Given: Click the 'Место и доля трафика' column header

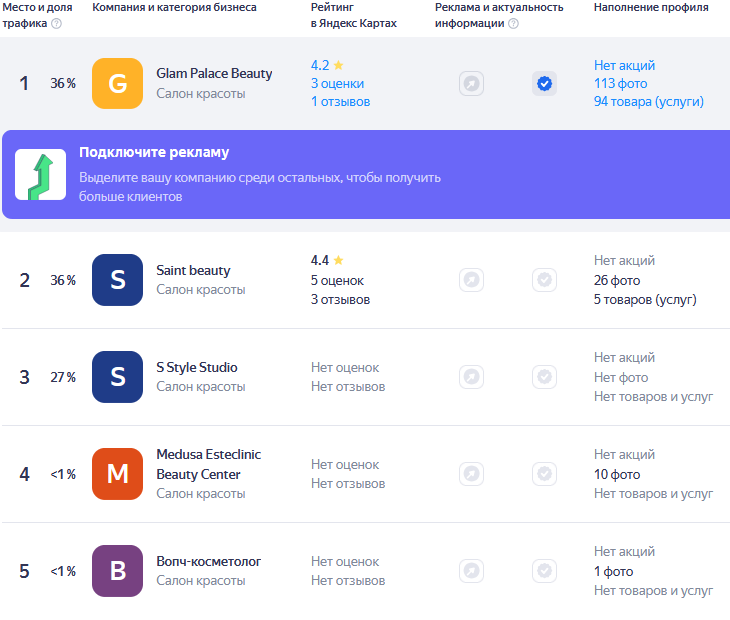Looking at the screenshot, I should 37,15.
